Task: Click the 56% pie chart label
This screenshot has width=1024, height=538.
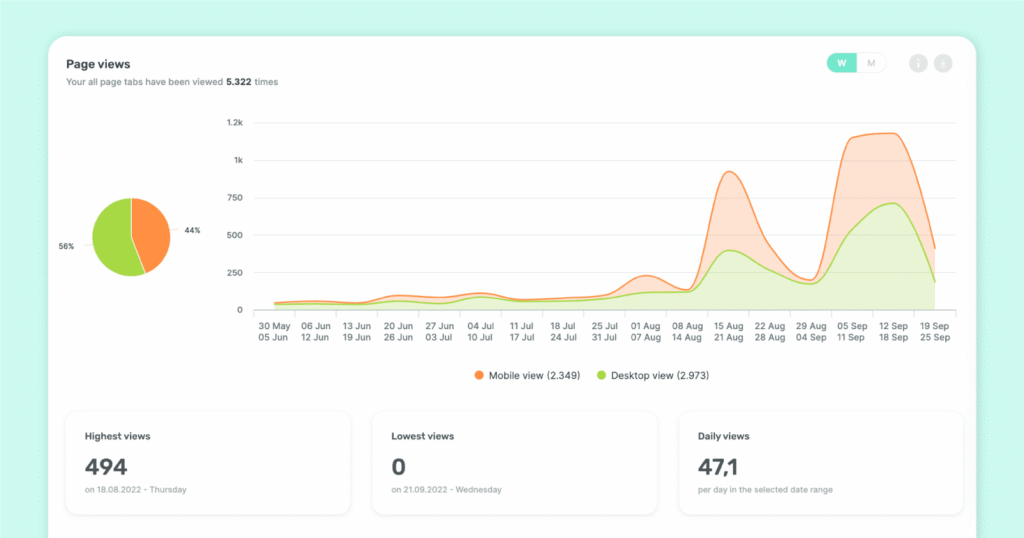Action: [67, 245]
